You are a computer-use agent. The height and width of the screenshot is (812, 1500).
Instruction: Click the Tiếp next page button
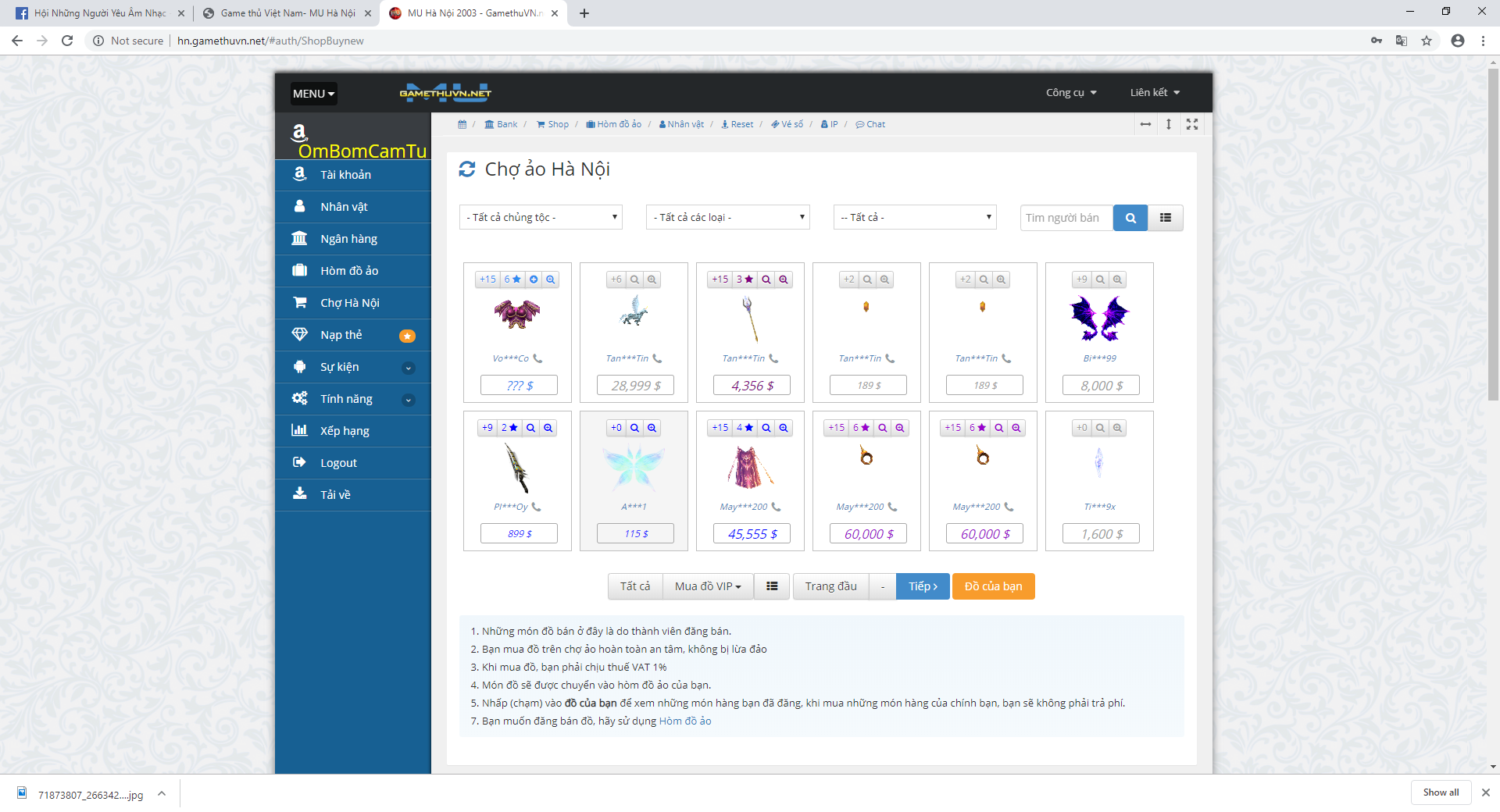923,586
